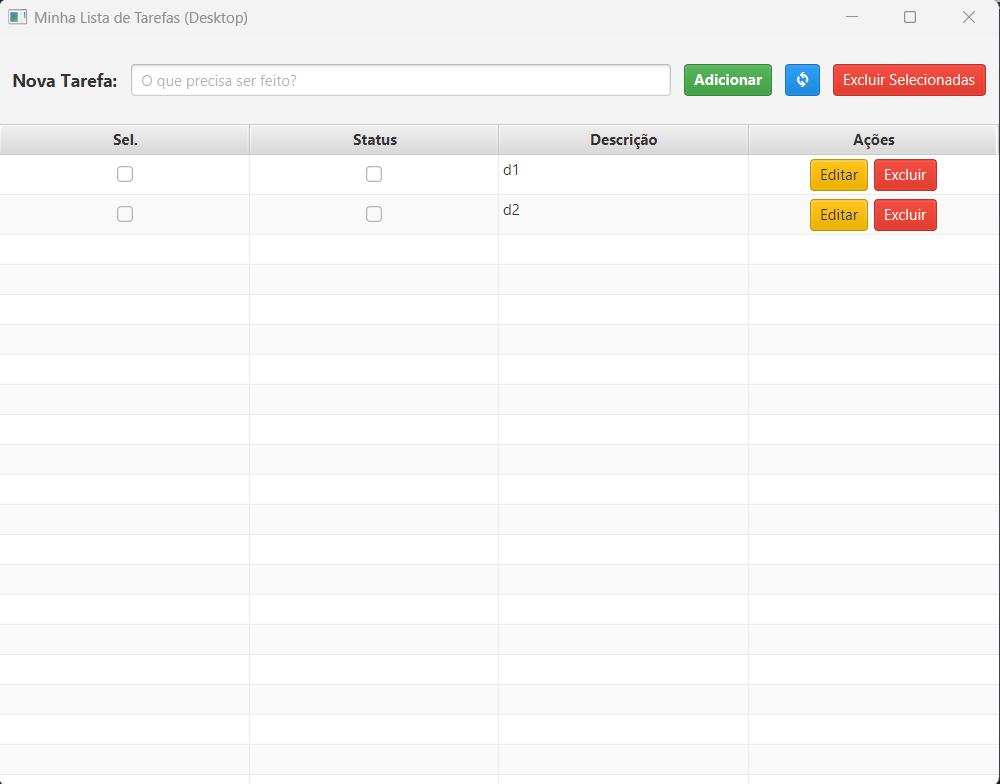Edit task d2 using its Editar button
1000x784 pixels.
(838, 215)
